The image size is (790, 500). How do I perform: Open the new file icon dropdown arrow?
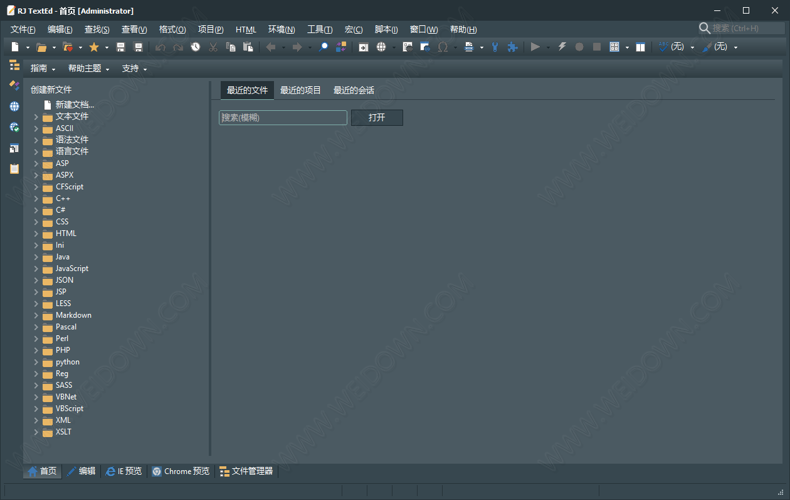pyautogui.click(x=28, y=48)
